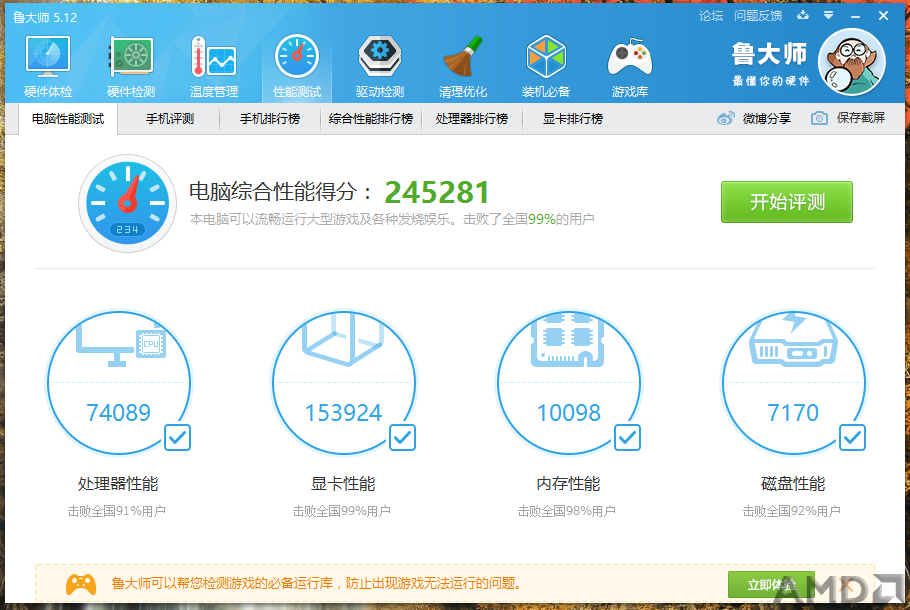Uncheck the 磁盘性能 test checkbox

point(853,438)
